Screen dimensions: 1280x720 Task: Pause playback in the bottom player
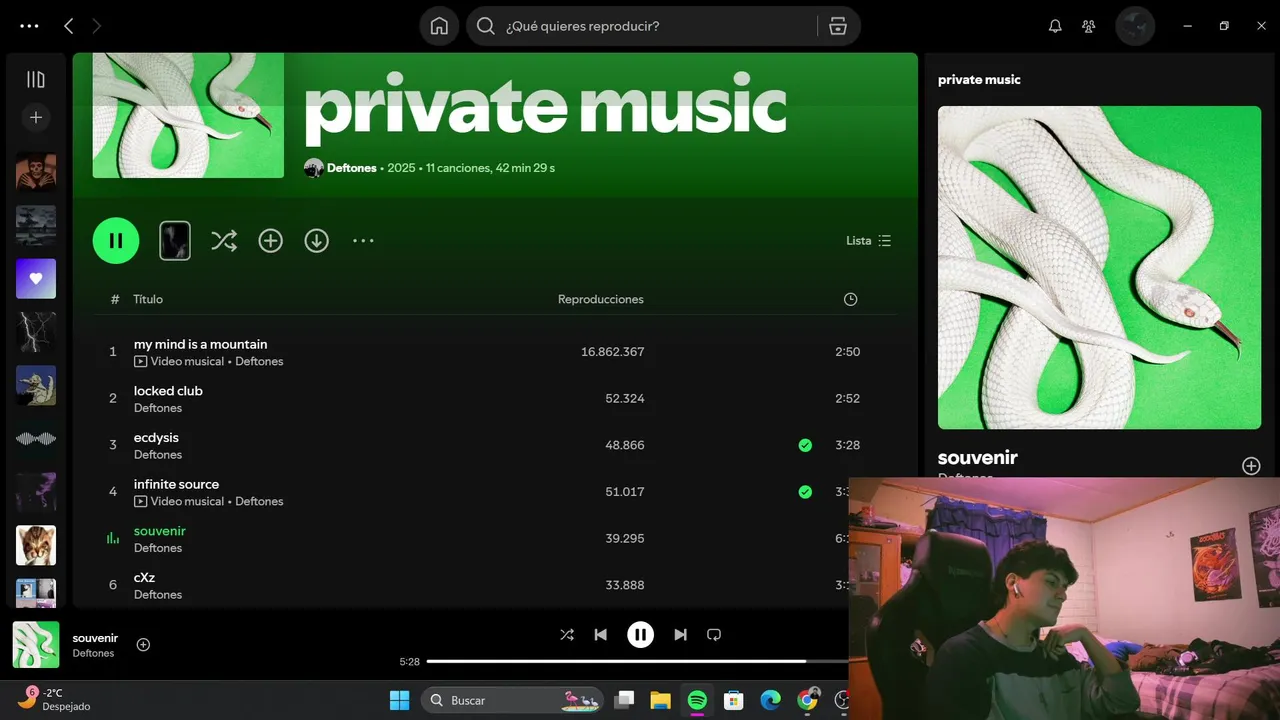640,635
